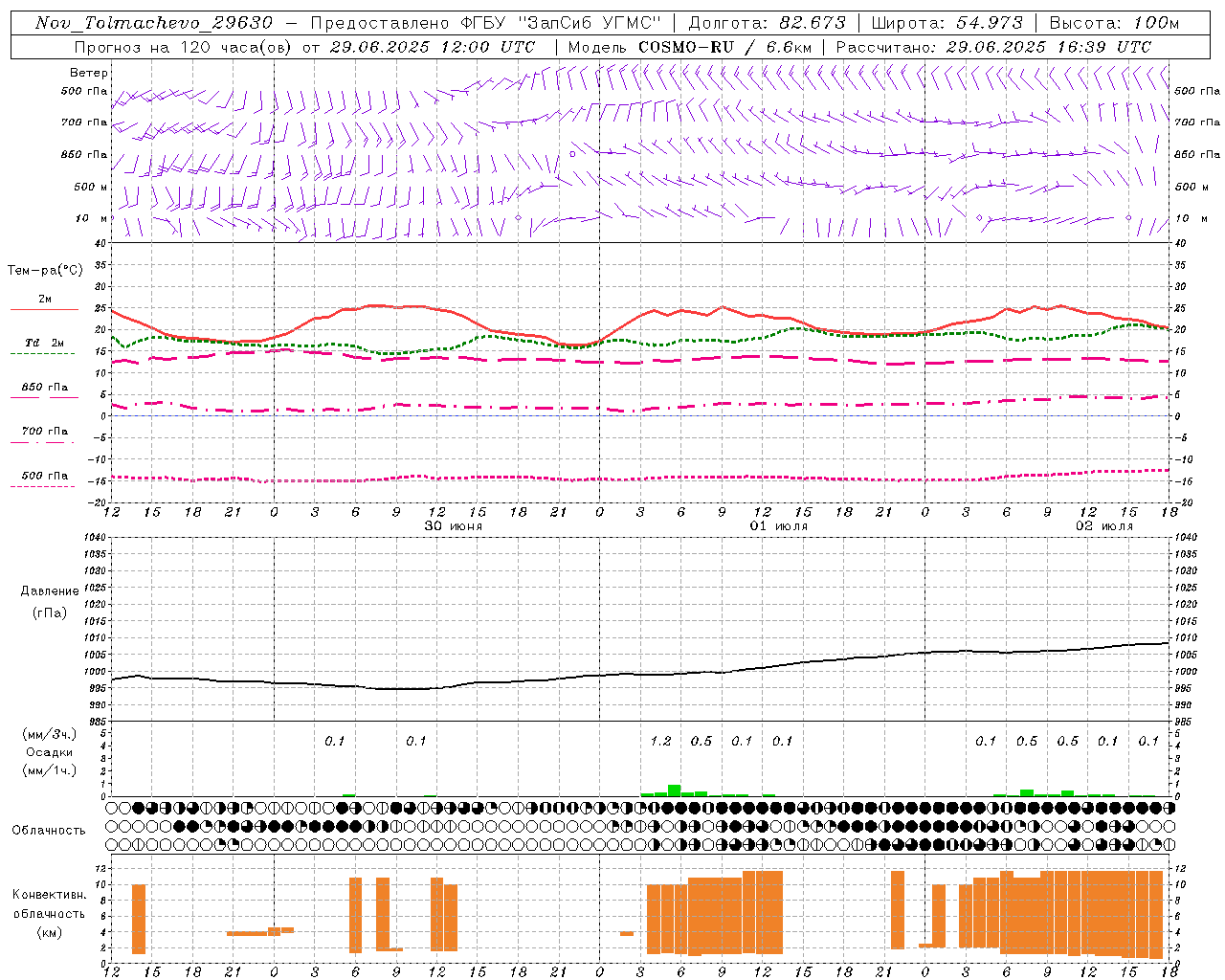Click the Осадки panel label
The image size is (1225, 980).
click(49, 752)
